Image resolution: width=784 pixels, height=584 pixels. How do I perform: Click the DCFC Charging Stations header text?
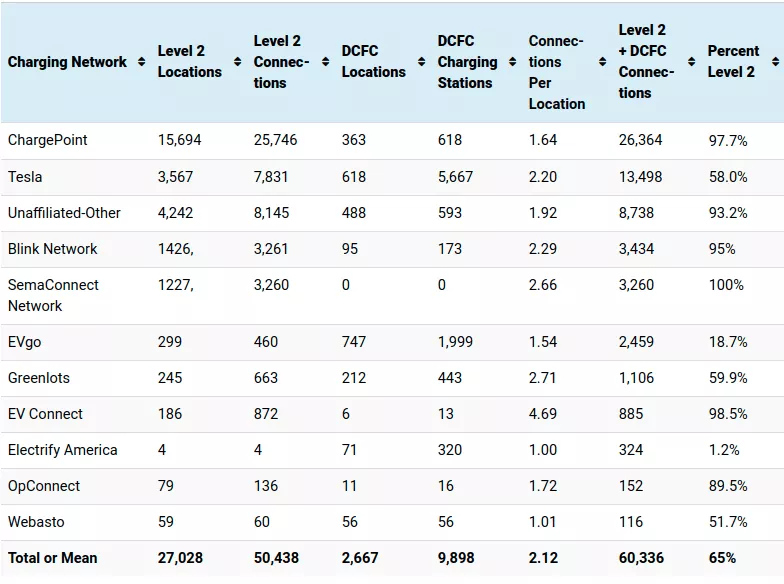[x=468, y=62]
